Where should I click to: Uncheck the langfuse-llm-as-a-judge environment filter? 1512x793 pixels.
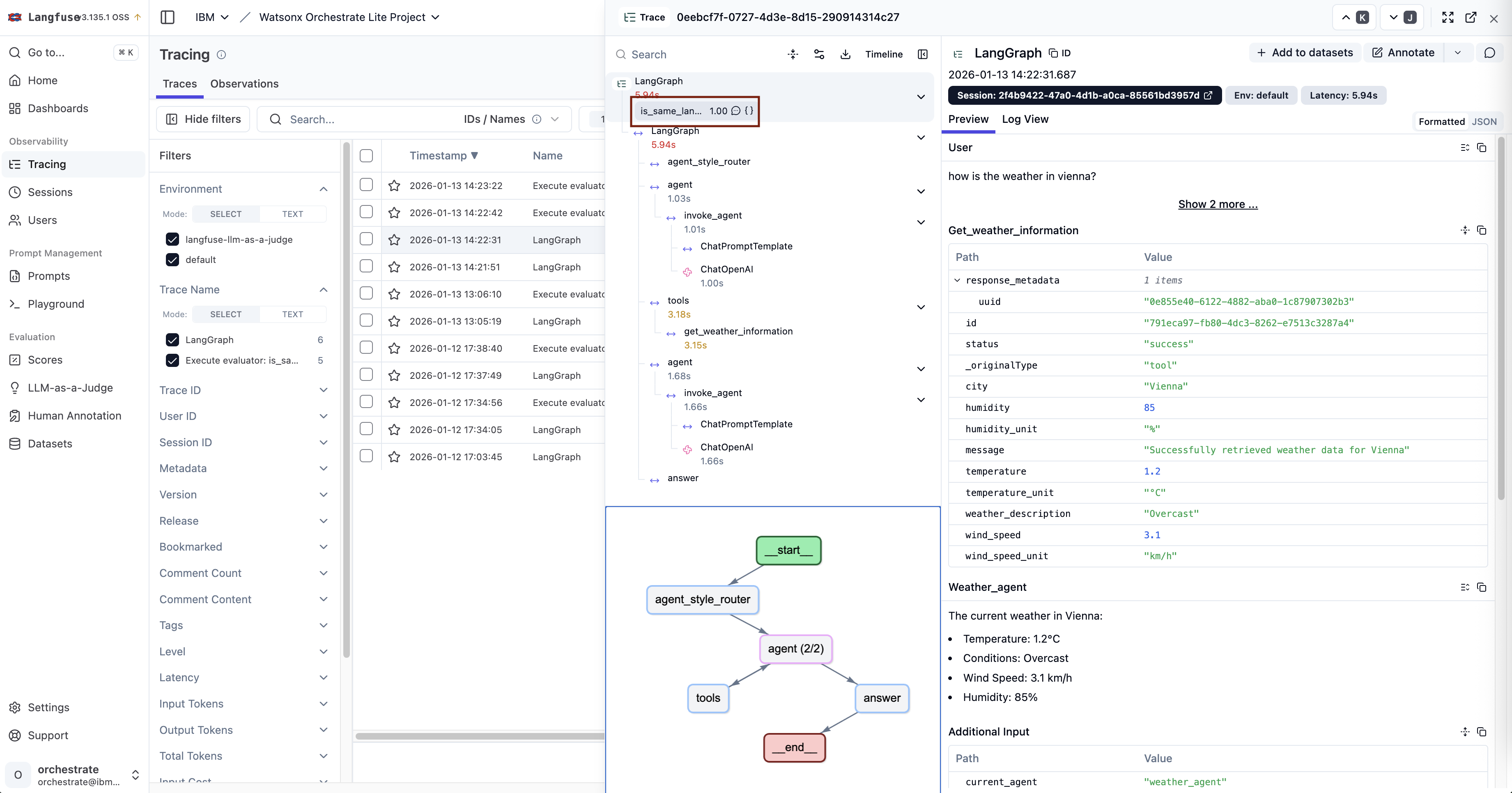[172, 239]
